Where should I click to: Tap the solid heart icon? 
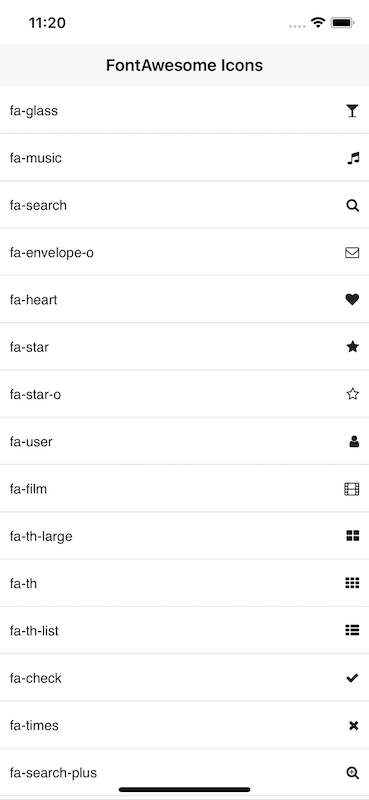click(x=352, y=300)
